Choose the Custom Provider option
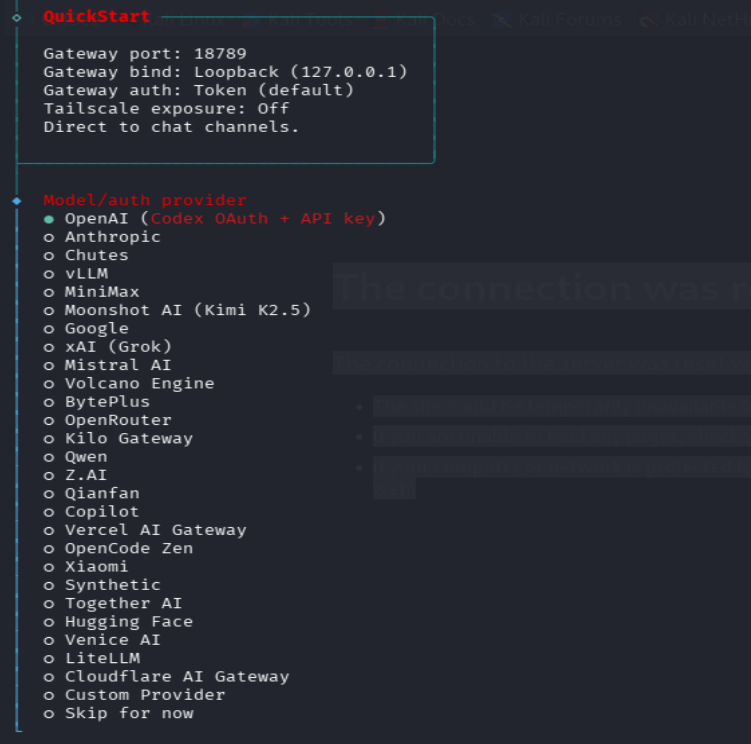Screen dimensions: 751x744 coord(134,695)
